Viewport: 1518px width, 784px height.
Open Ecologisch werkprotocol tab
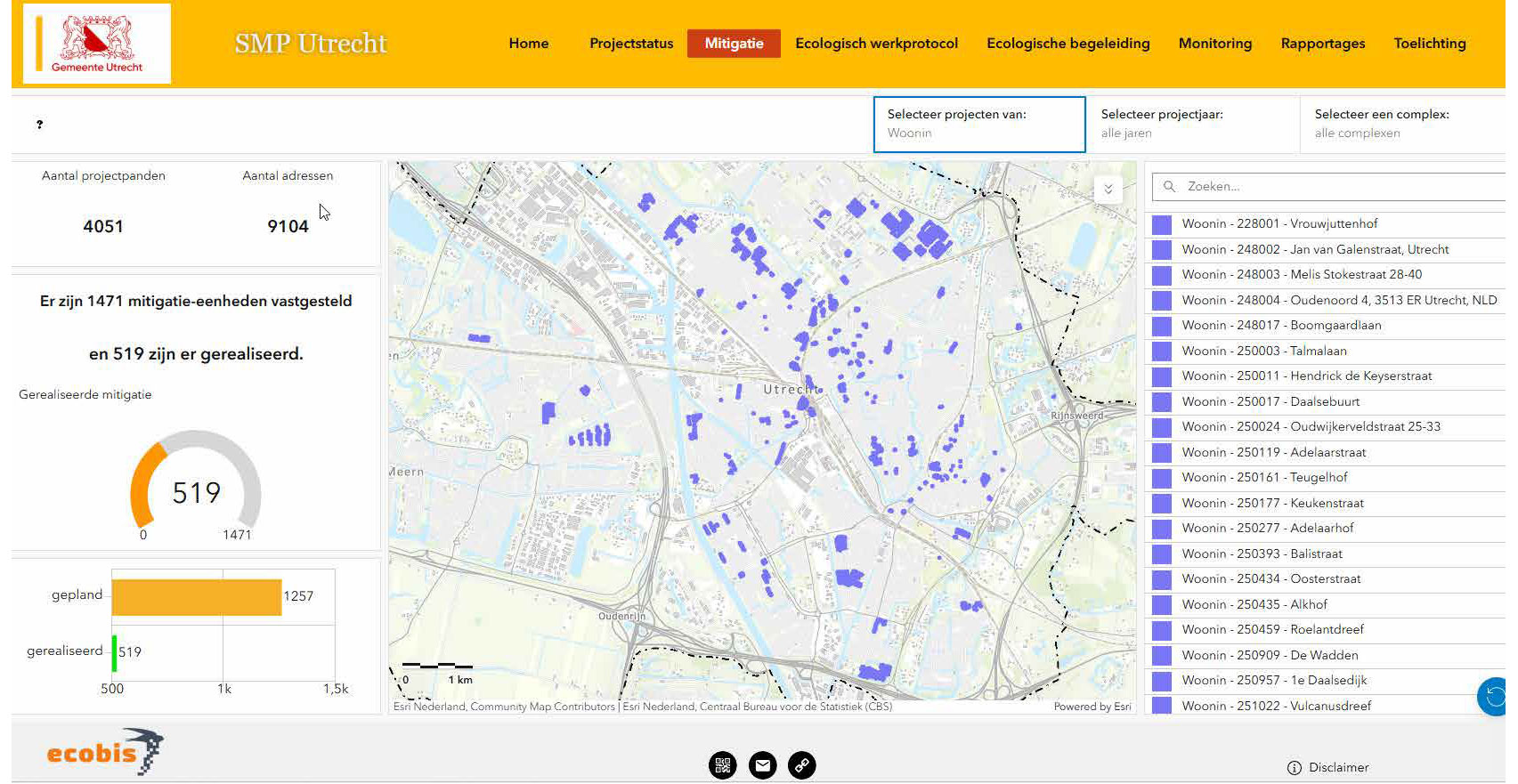point(877,44)
